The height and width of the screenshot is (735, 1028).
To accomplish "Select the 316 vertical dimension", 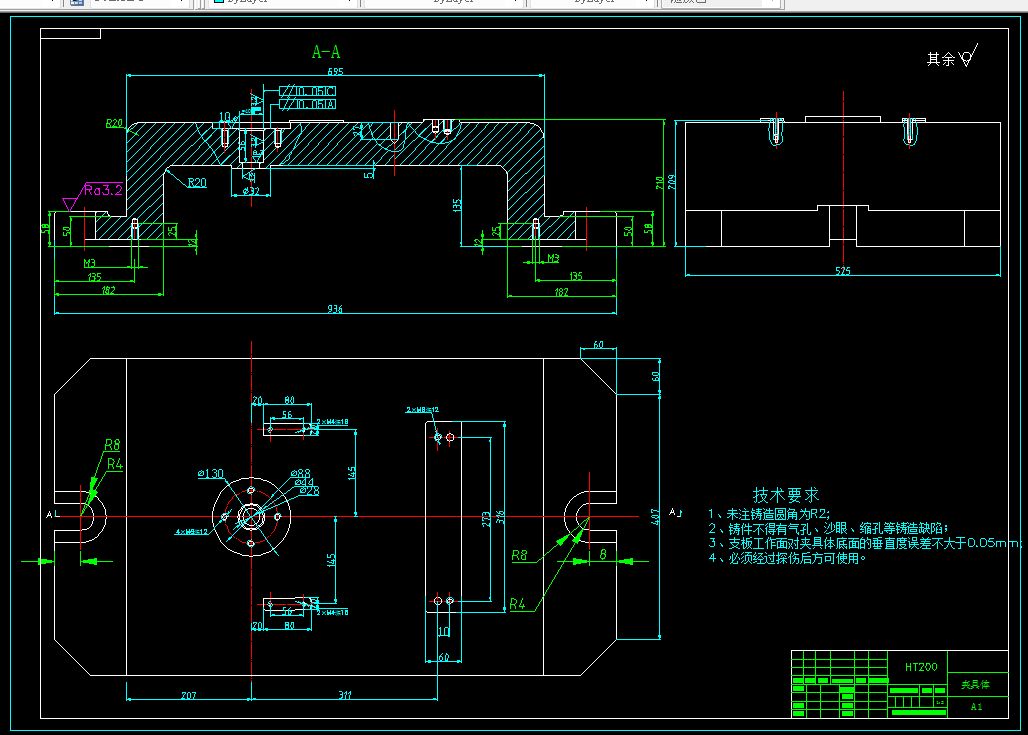I will click(x=500, y=517).
